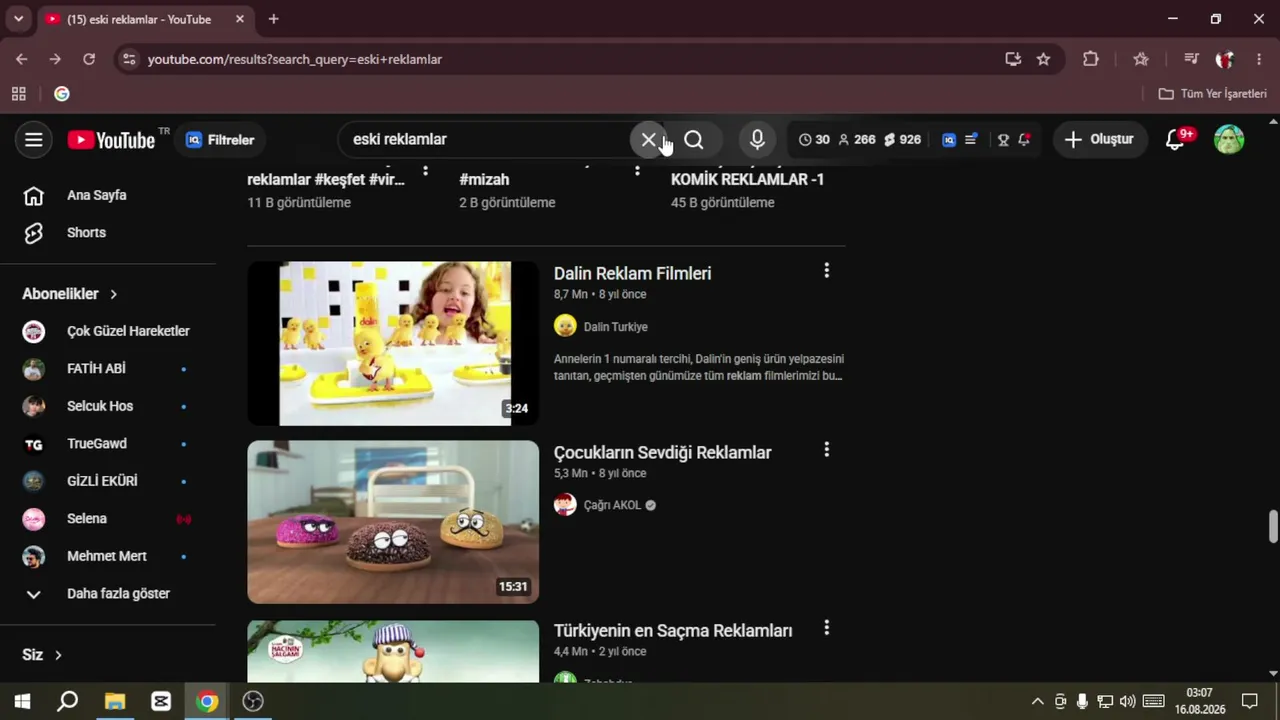1280x720 pixels.
Task: Go to the YouTube home logo
Action: point(112,140)
